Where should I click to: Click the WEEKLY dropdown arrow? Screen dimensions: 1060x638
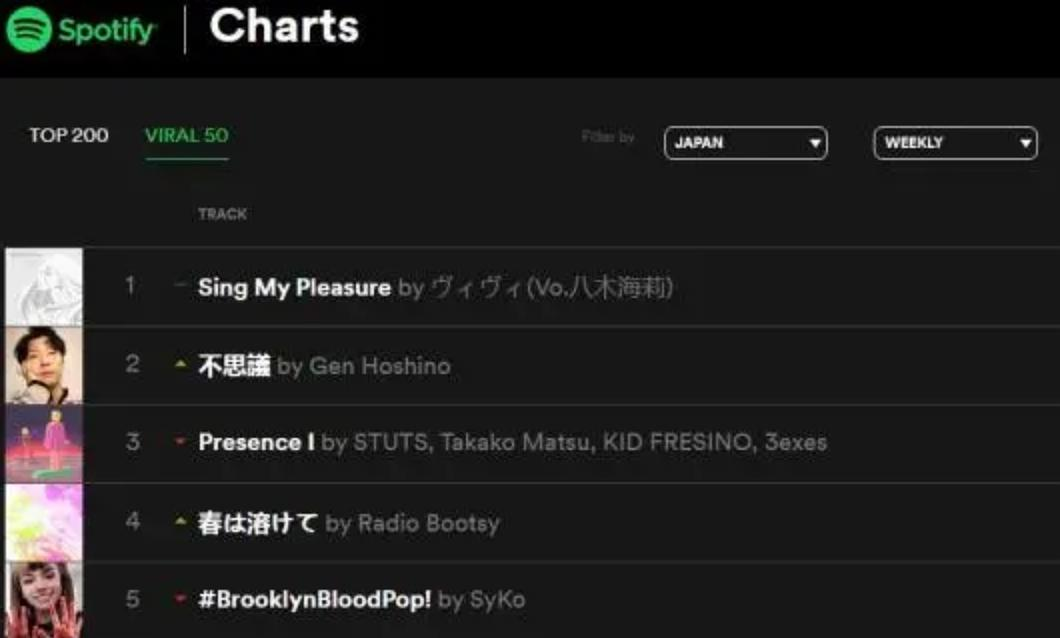click(x=1025, y=144)
